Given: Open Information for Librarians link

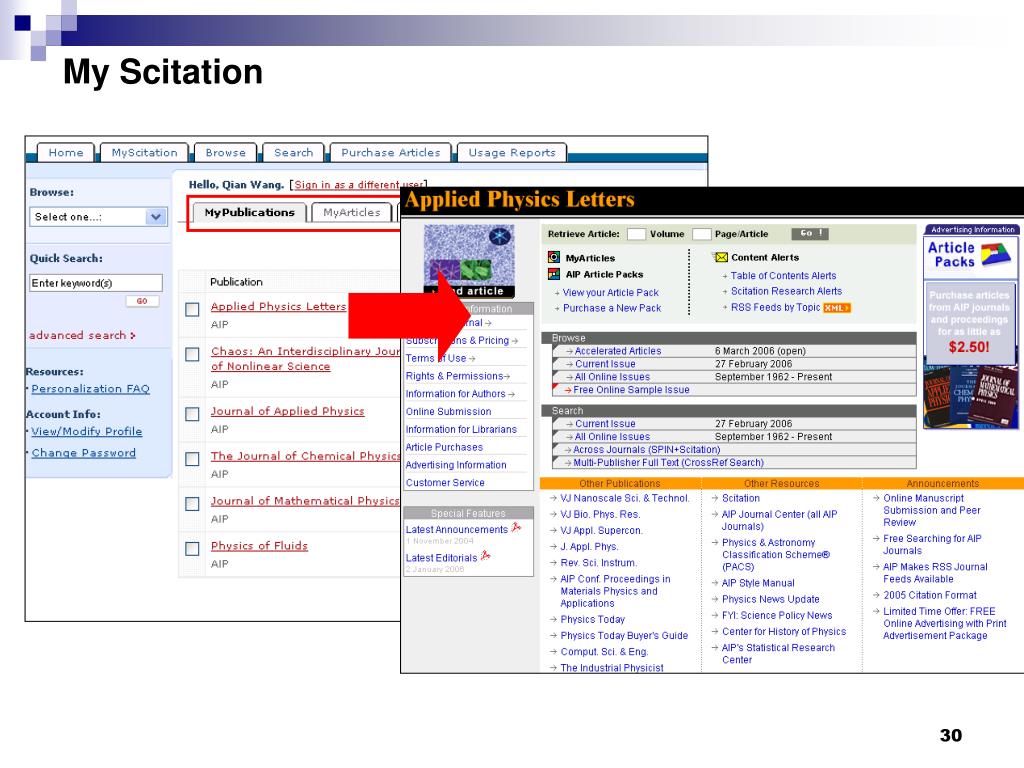Looking at the screenshot, I should point(461,429).
